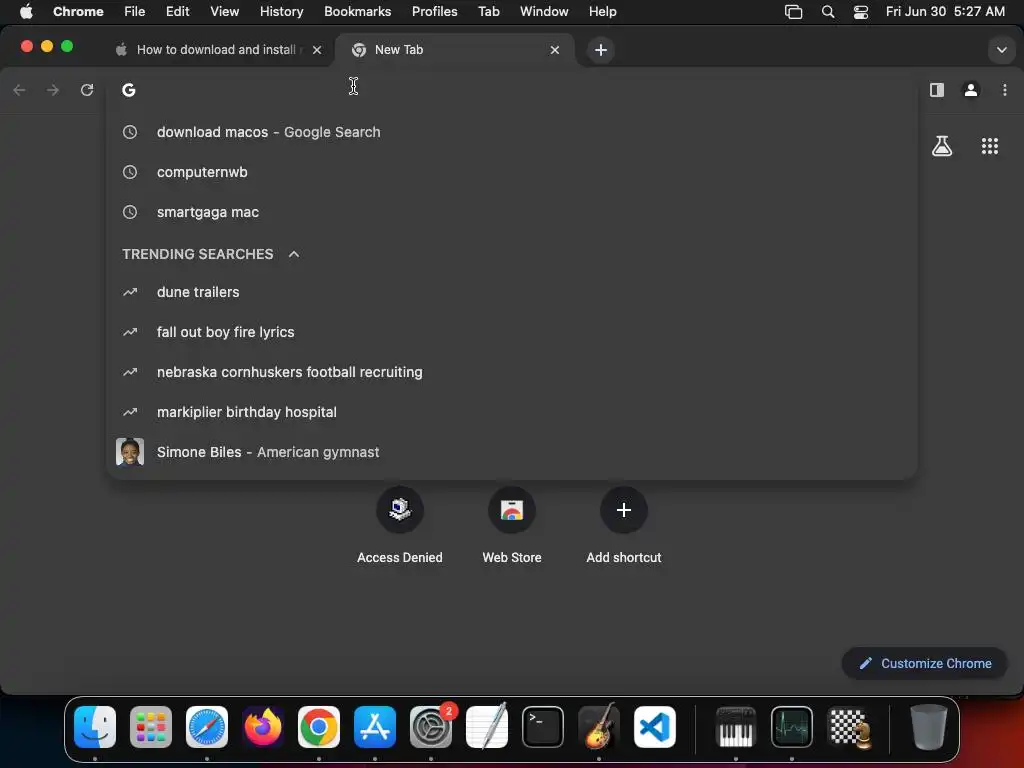Click the Chrome back arrow
Screen dimensions: 1024x768
20,90
